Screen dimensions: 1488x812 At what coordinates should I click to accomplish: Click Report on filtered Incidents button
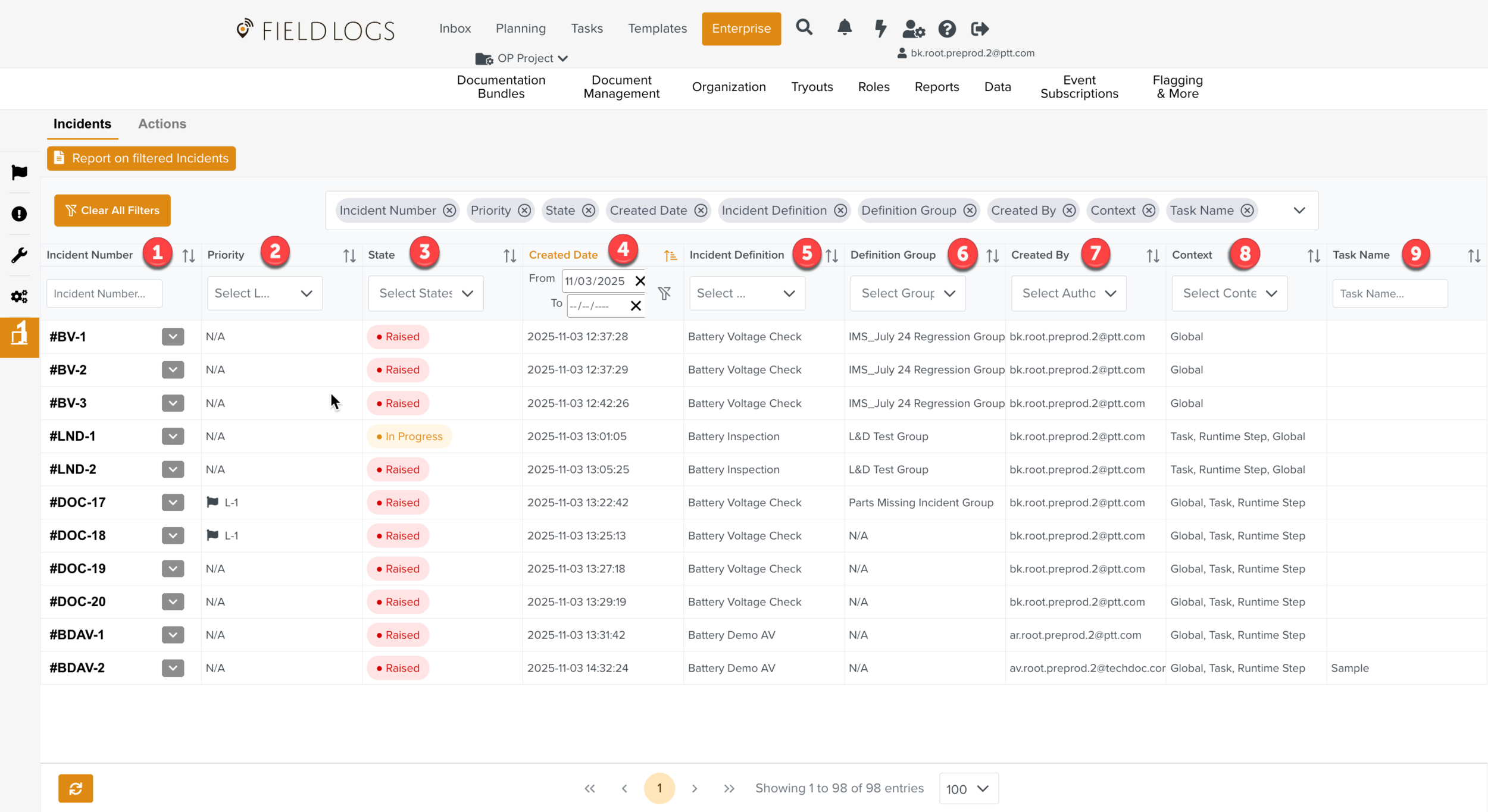[142, 158]
